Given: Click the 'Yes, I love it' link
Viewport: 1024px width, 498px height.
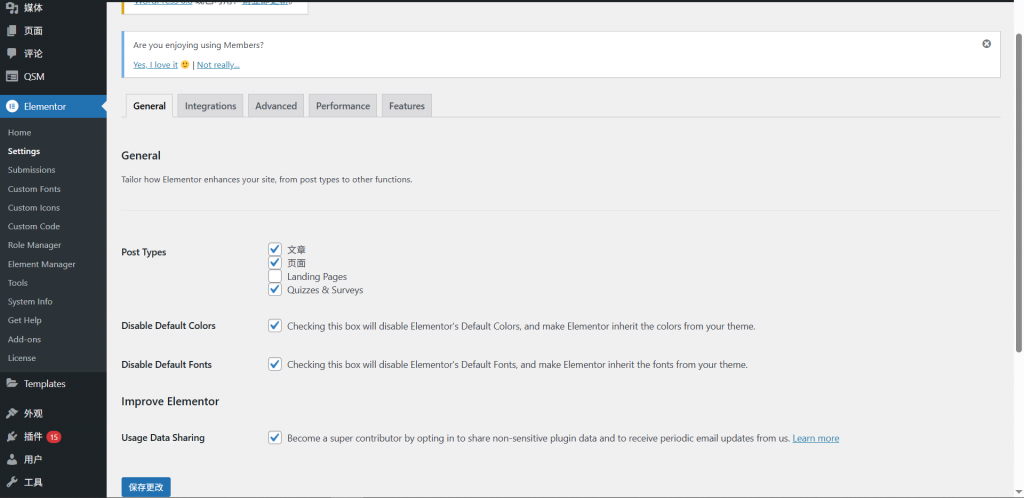Looking at the screenshot, I should pos(155,65).
